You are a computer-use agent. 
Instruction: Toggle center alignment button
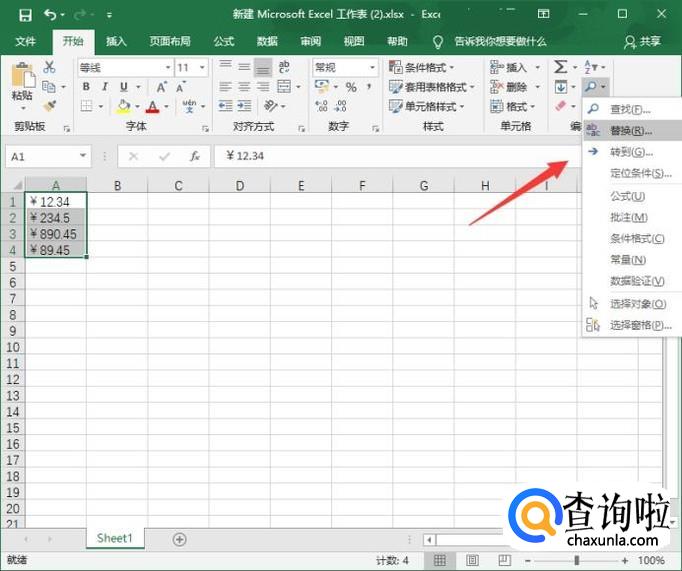point(244,87)
